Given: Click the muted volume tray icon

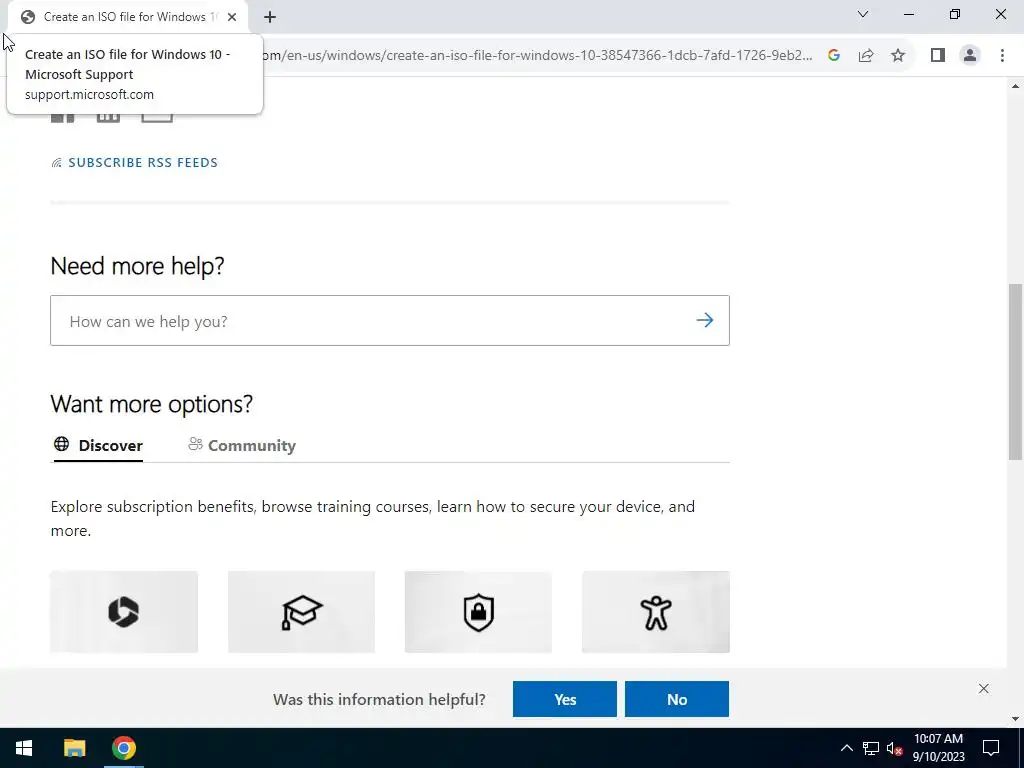Looking at the screenshot, I should click(895, 748).
